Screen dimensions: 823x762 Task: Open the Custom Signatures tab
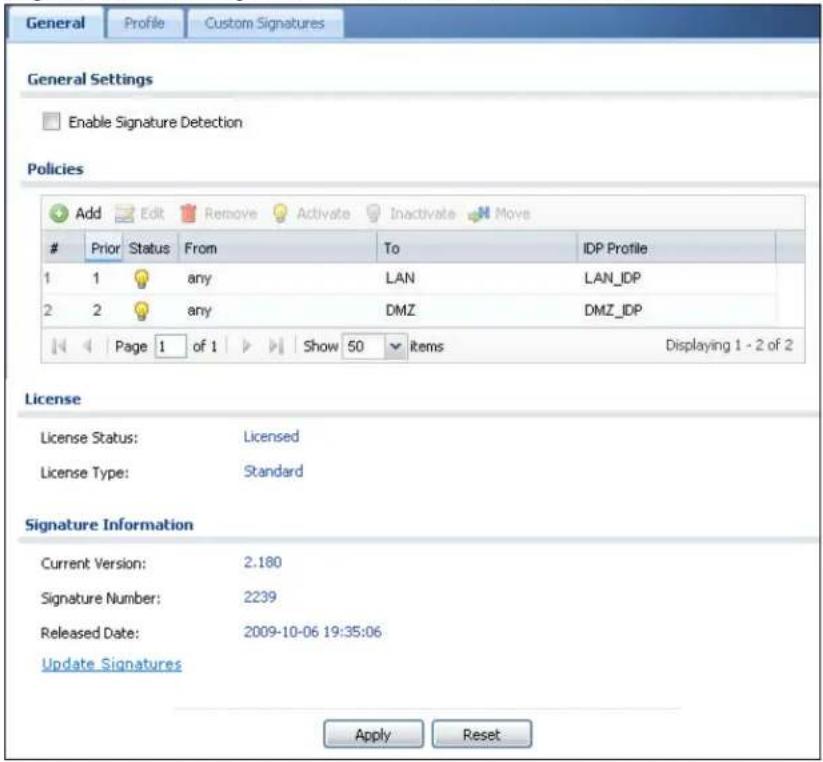pos(265,23)
